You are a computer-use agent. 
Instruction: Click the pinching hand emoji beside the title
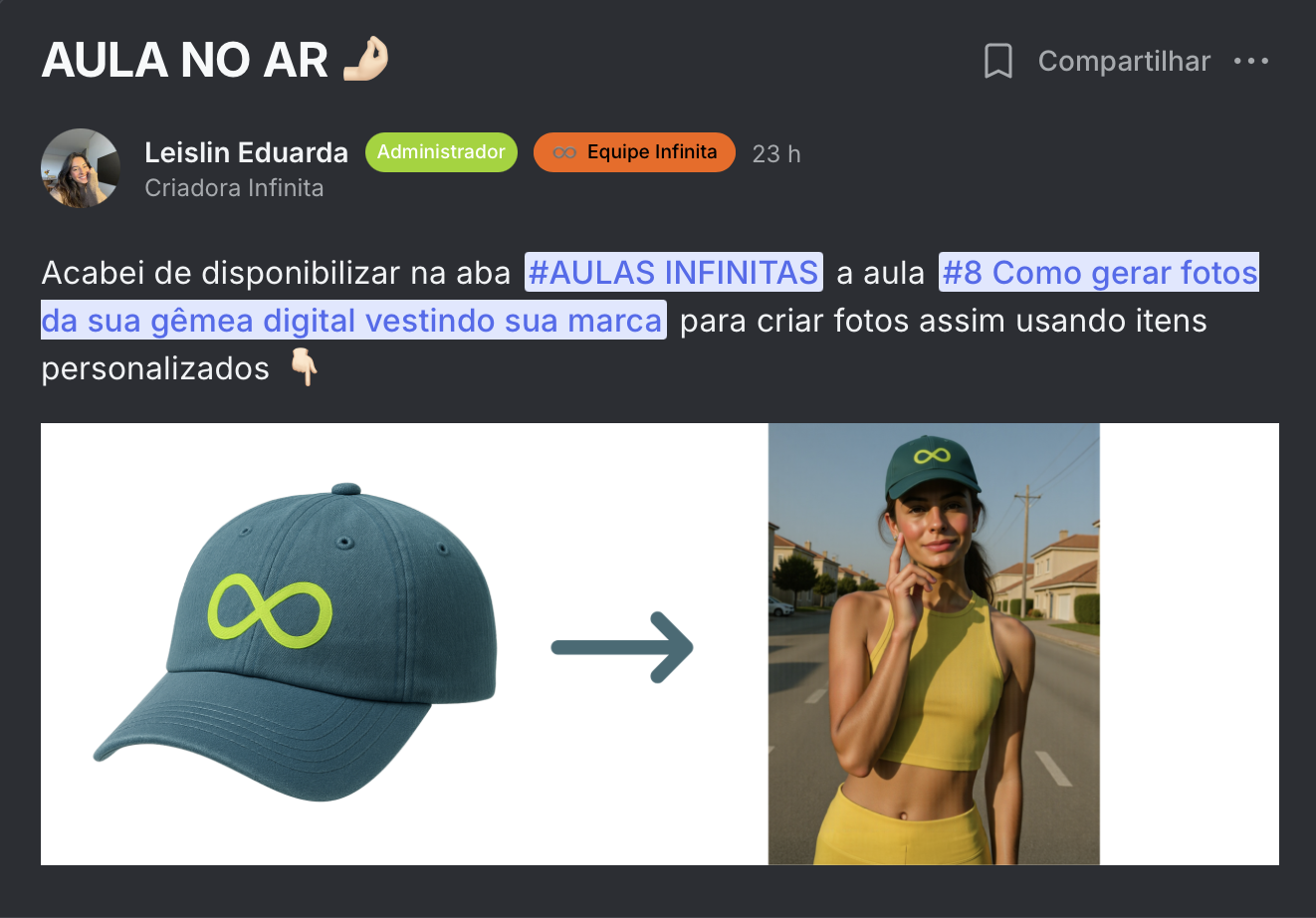[x=365, y=60]
